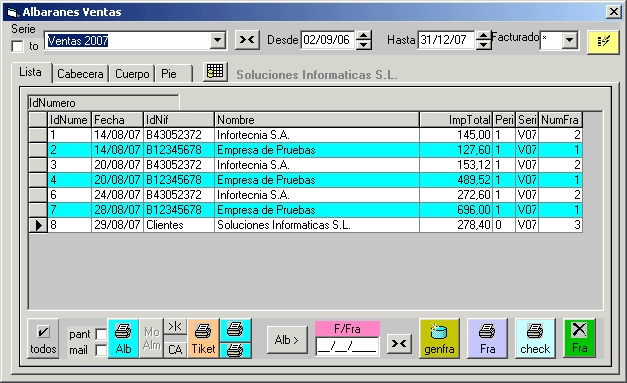The image size is (627, 383).
Task: Enable the mail checkbox
Action: point(101,350)
